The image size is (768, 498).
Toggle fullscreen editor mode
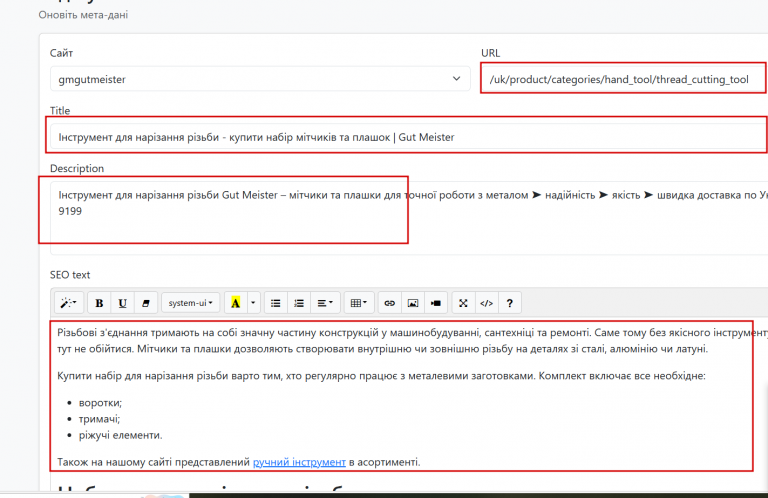click(x=463, y=303)
